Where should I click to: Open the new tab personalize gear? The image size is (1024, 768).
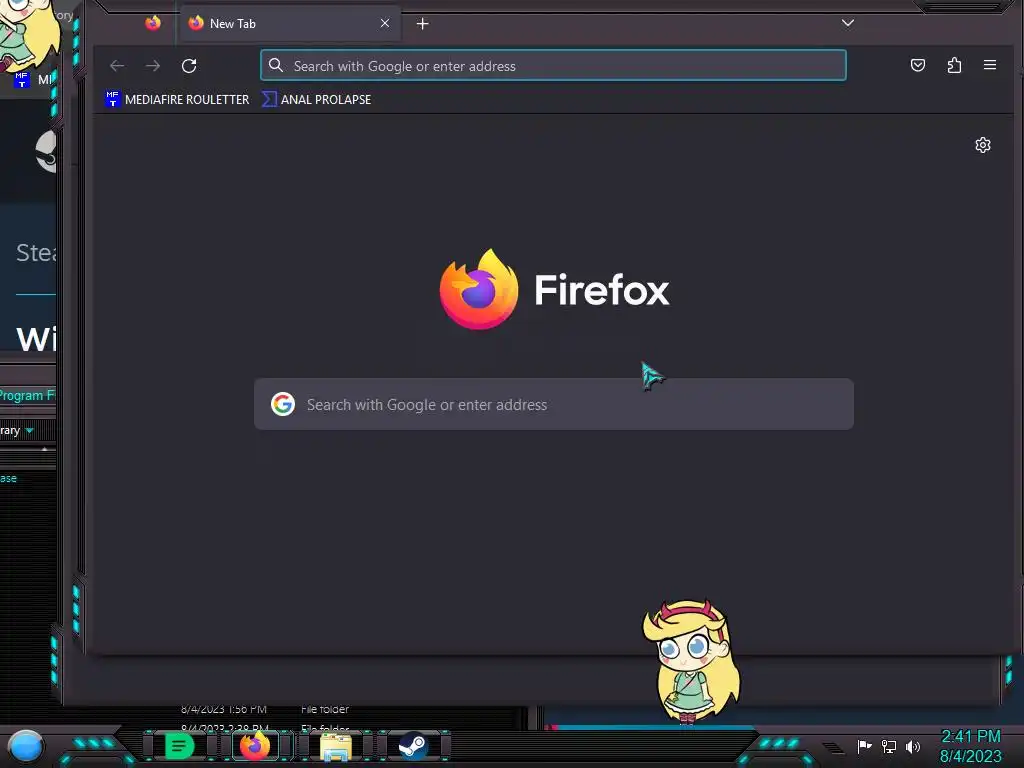983,145
